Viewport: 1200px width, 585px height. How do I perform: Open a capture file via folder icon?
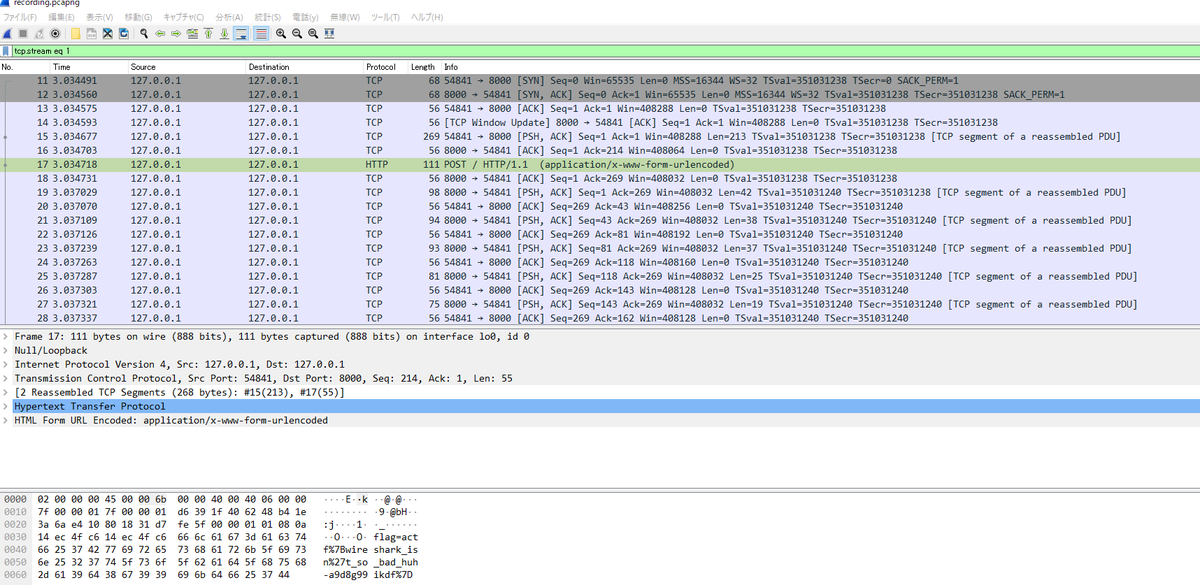coord(75,34)
